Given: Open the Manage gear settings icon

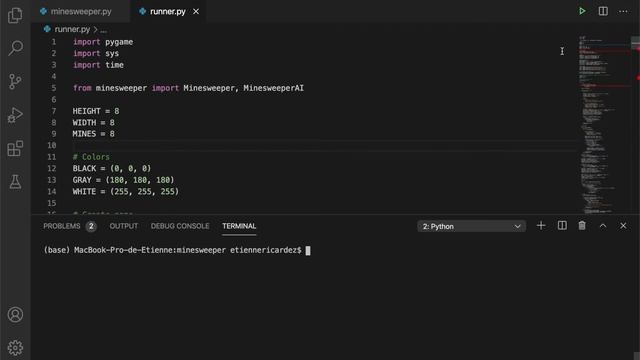Looking at the screenshot, I should 15,348.
